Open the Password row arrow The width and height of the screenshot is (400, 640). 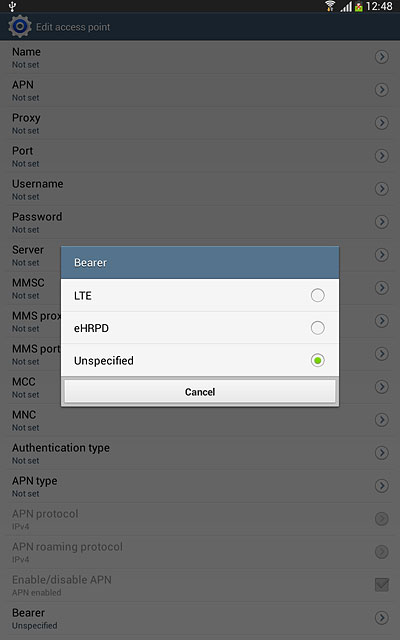pos(382,222)
